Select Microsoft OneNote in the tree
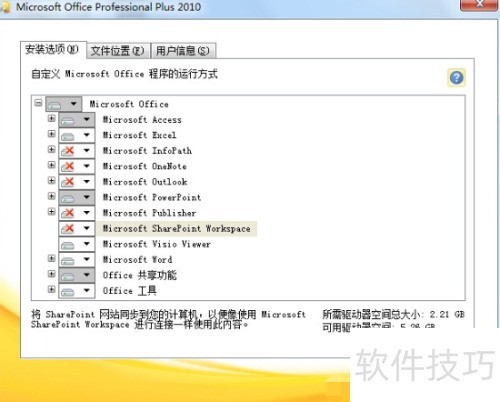 point(145,166)
